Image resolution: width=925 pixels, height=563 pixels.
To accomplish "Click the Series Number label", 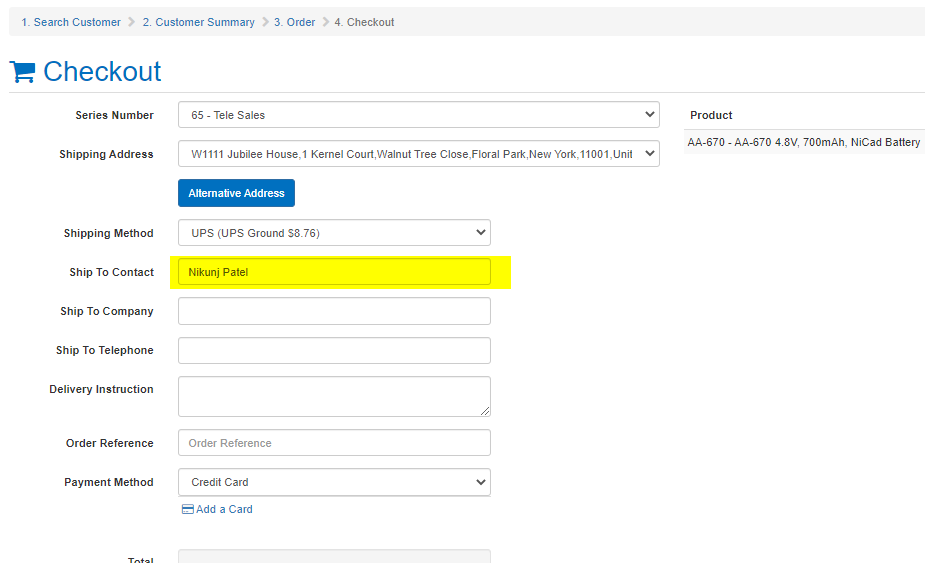I will point(114,115).
